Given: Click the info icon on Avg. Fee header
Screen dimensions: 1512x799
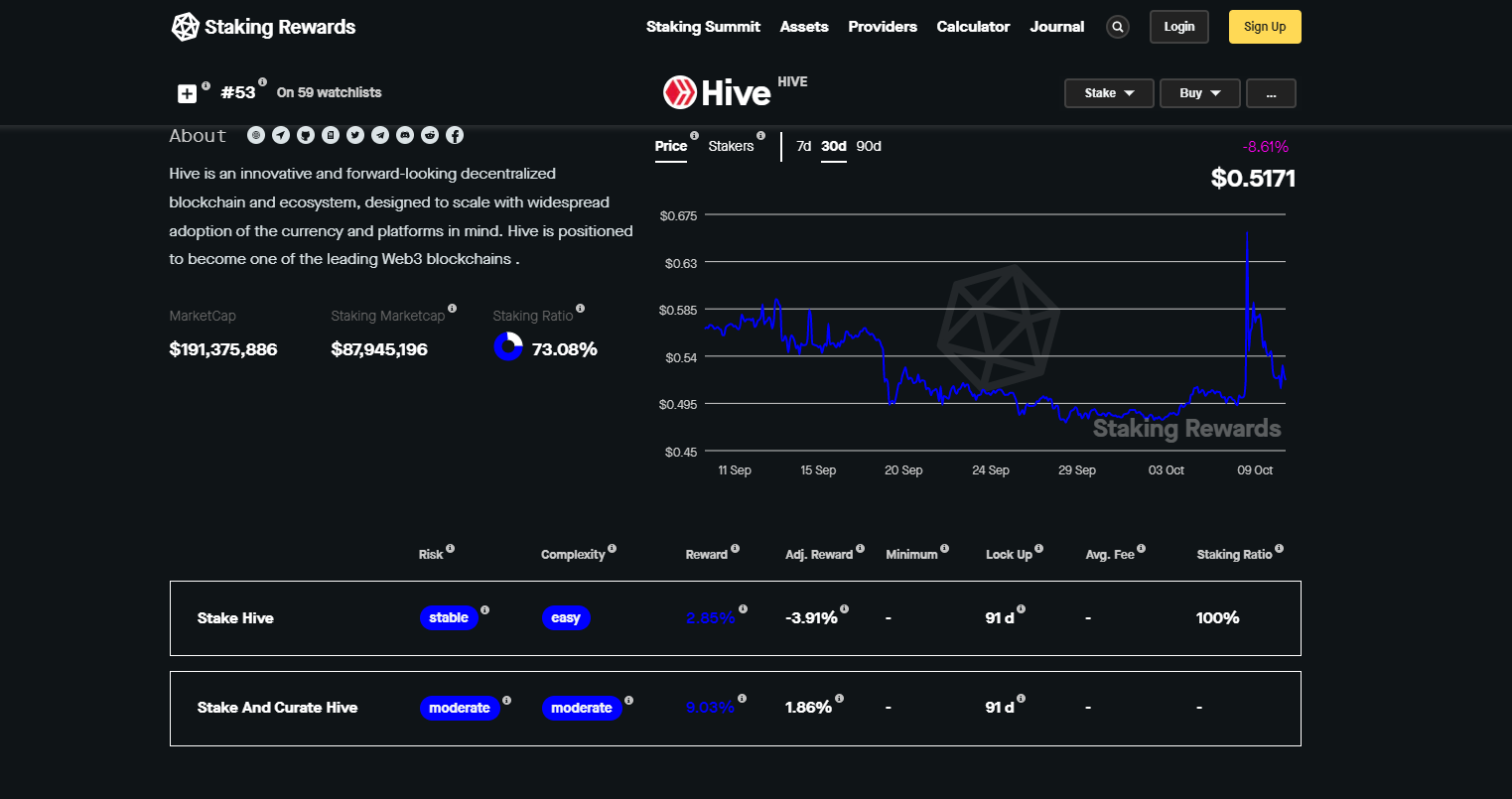Looking at the screenshot, I should (1141, 548).
